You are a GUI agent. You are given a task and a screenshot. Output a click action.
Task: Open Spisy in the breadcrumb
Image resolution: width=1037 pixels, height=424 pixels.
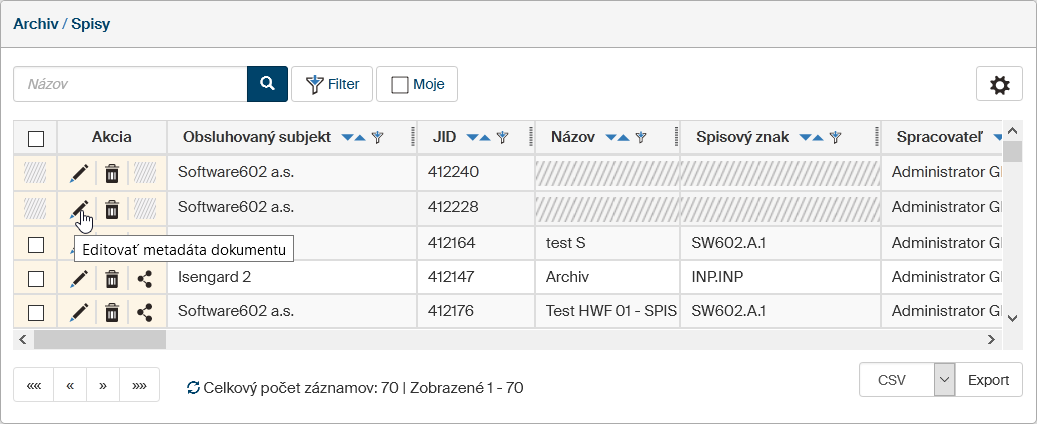coord(90,23)
